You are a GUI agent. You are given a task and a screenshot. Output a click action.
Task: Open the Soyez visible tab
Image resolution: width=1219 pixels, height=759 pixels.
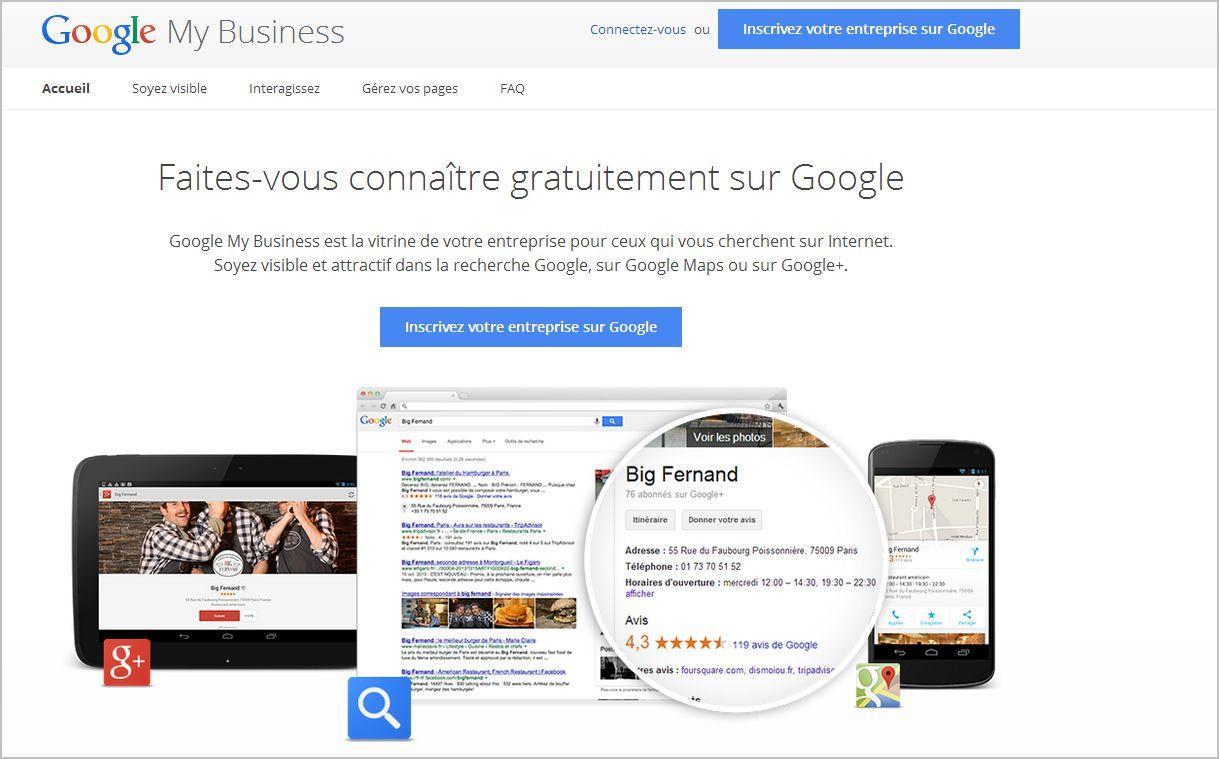coord(169,88)
